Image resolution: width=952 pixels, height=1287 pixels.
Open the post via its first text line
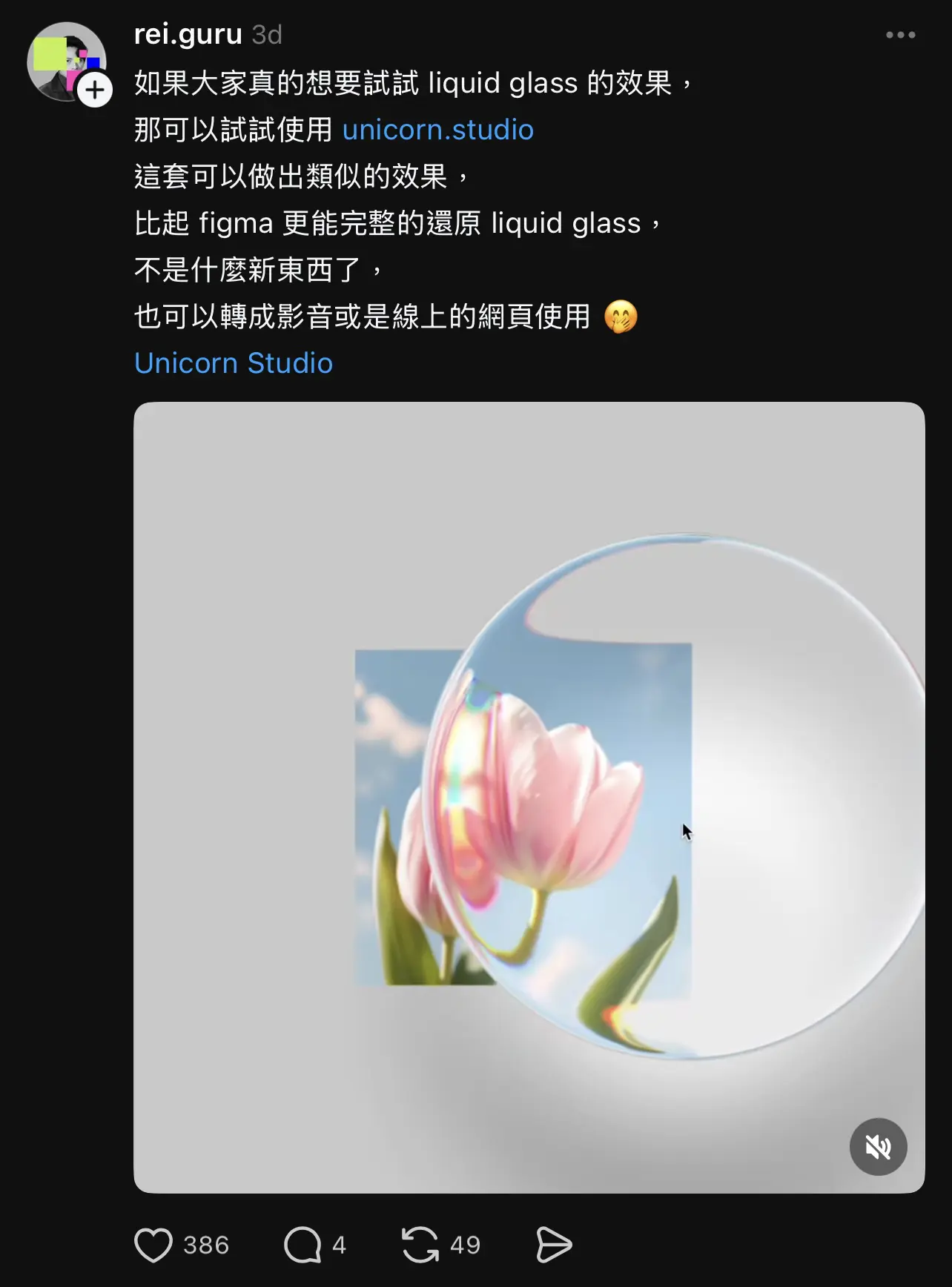[x=414, y=83]
